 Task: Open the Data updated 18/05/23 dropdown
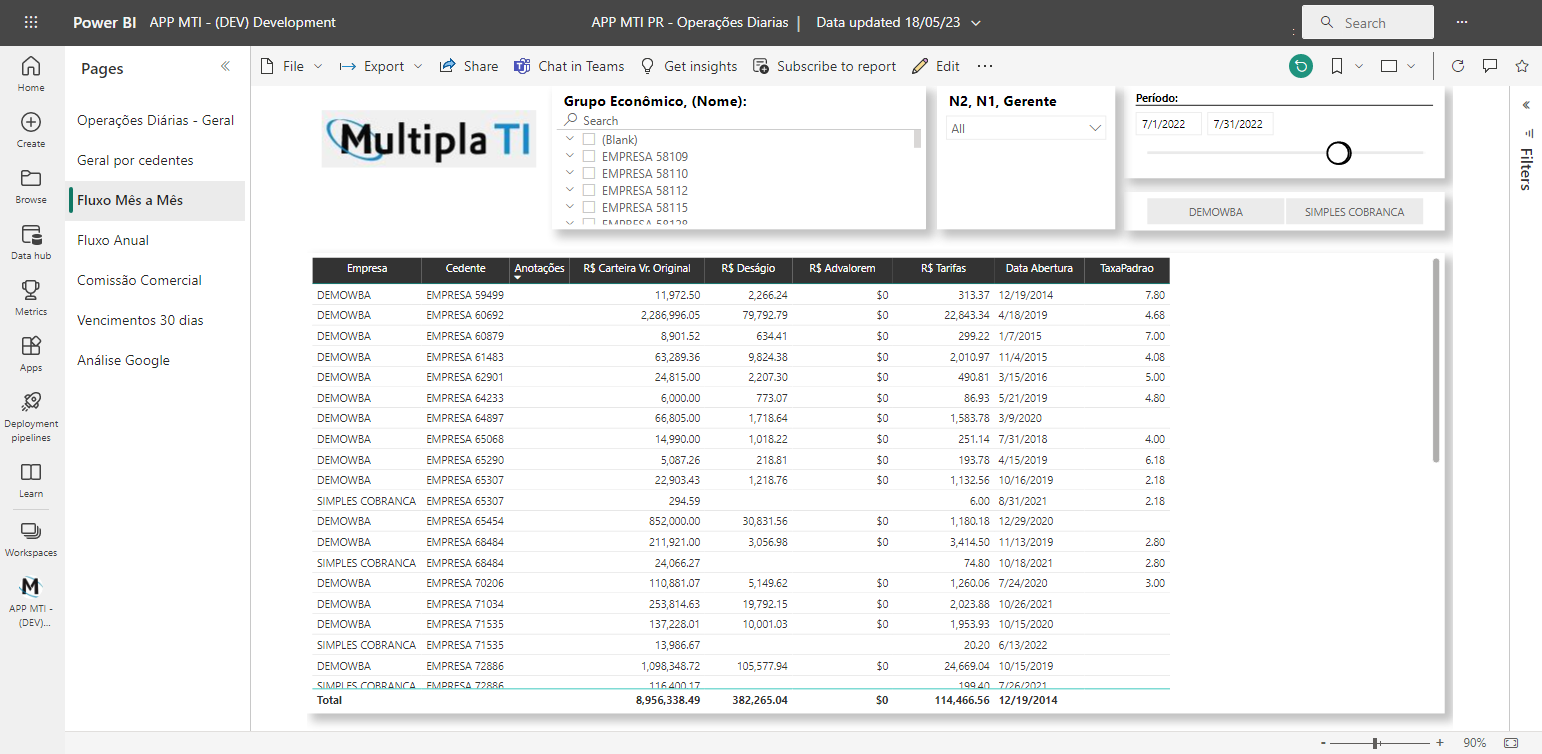[898, 22]
